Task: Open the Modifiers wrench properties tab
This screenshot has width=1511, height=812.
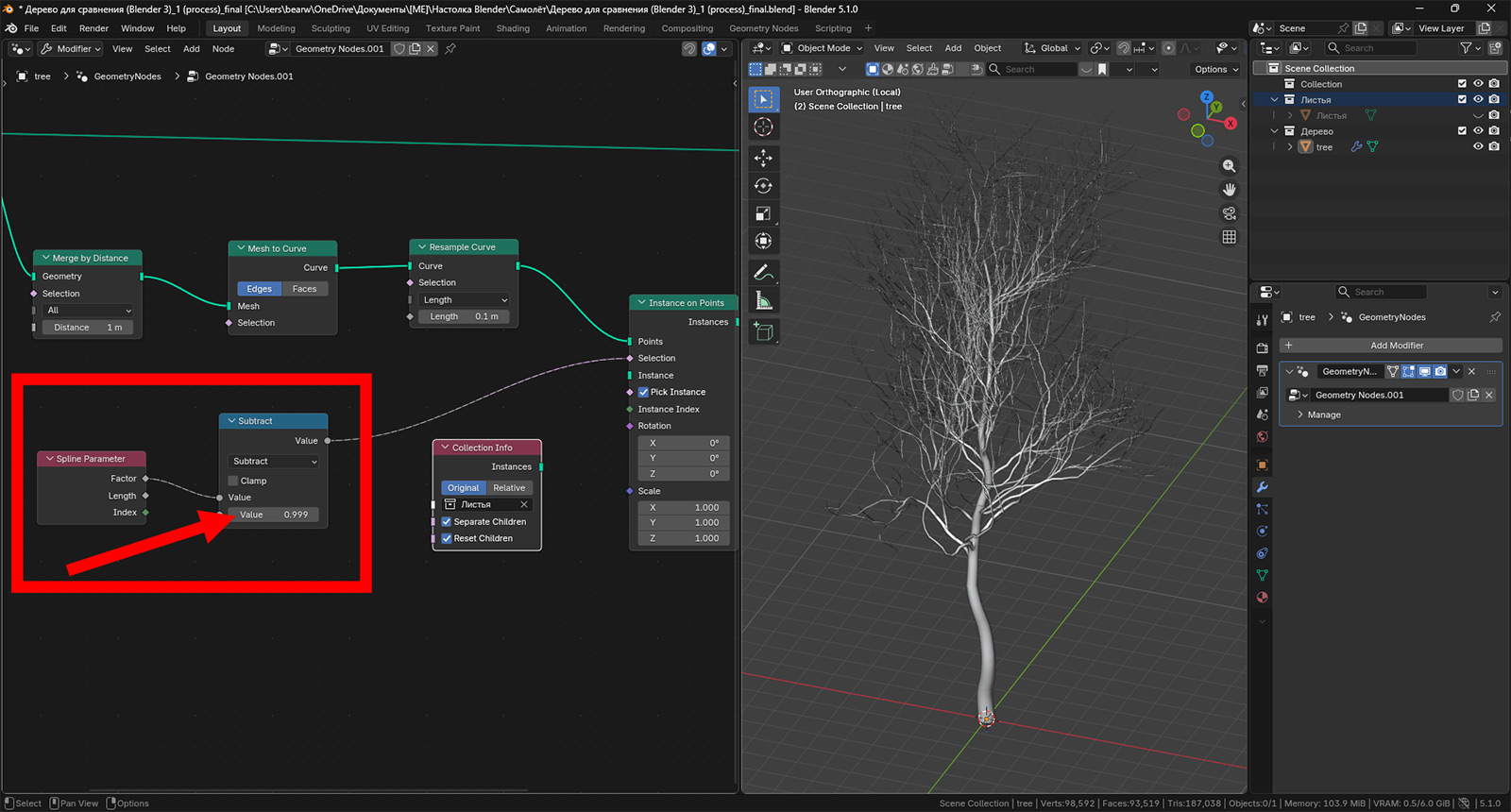Action: tap(1262, 487)
